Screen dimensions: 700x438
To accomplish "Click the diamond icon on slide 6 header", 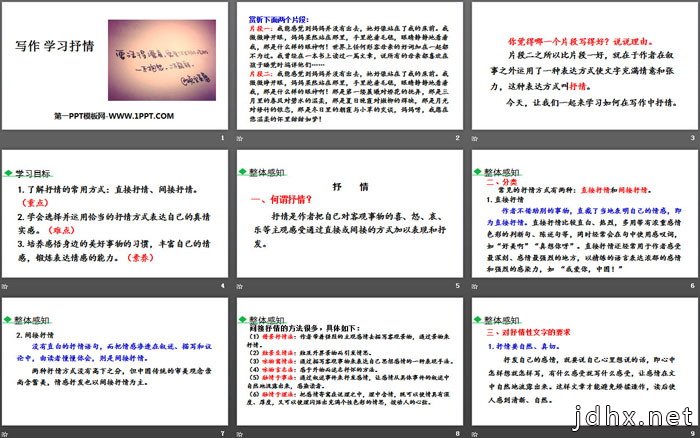I will (477, 159).
